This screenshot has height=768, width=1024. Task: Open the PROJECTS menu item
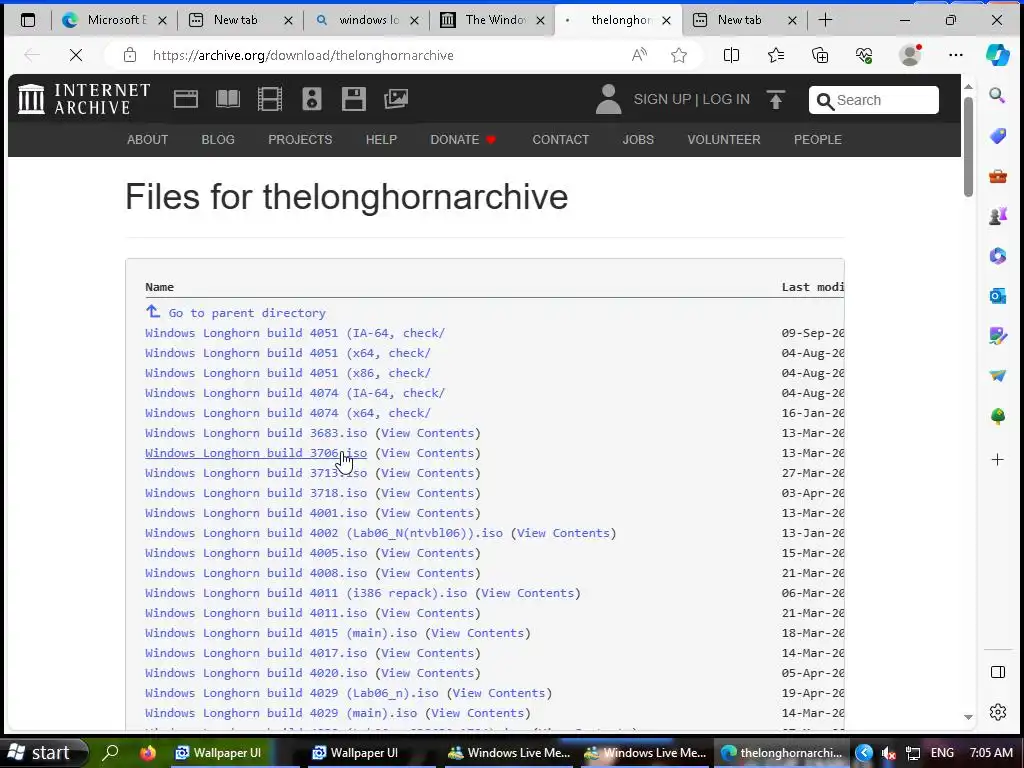(x=300, y=140)
